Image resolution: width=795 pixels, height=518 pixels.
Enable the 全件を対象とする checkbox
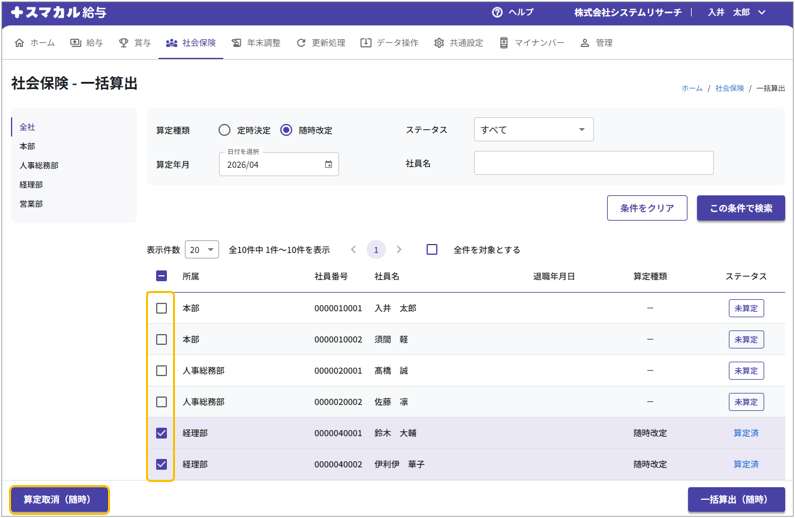(x=432, y=250)
